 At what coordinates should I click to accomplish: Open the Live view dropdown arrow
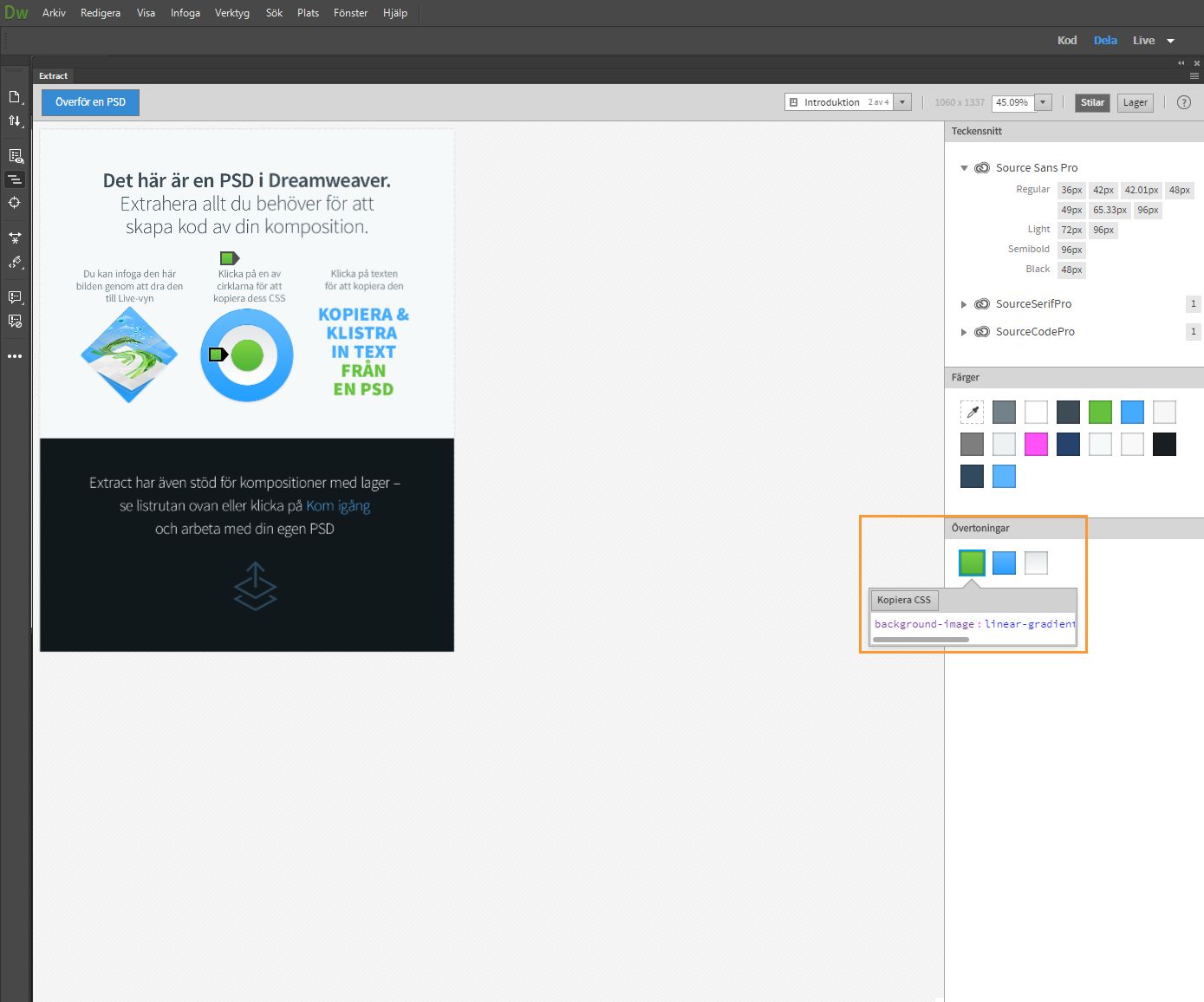click(x=1170, y=41)
